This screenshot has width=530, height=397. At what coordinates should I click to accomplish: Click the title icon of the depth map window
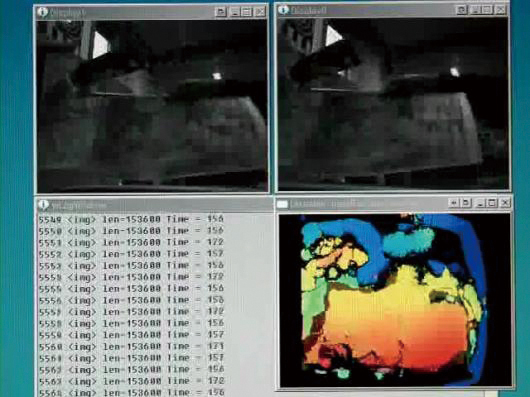283,204
